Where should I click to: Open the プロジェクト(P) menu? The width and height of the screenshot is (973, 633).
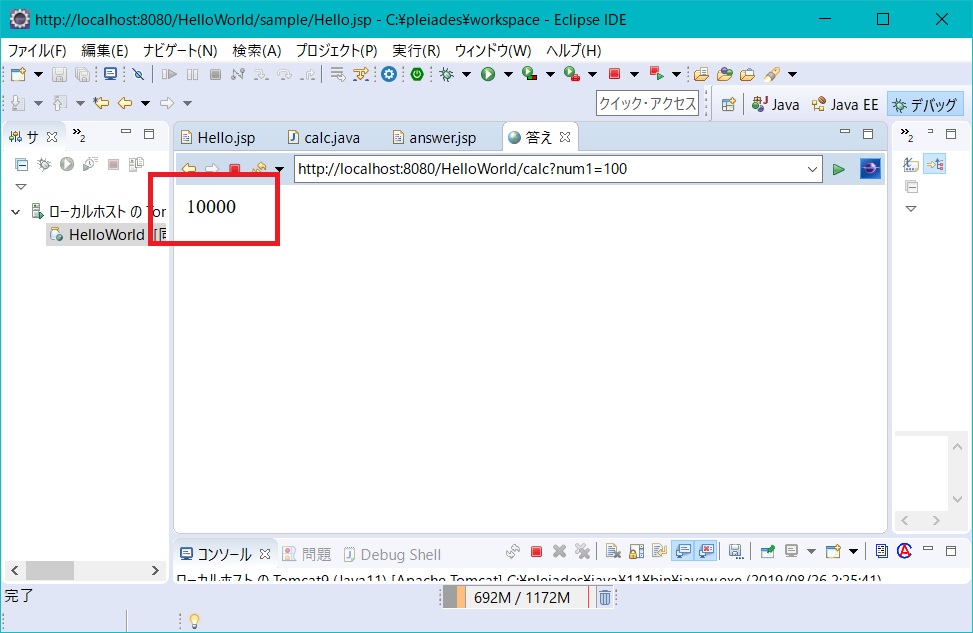point(336,50)
